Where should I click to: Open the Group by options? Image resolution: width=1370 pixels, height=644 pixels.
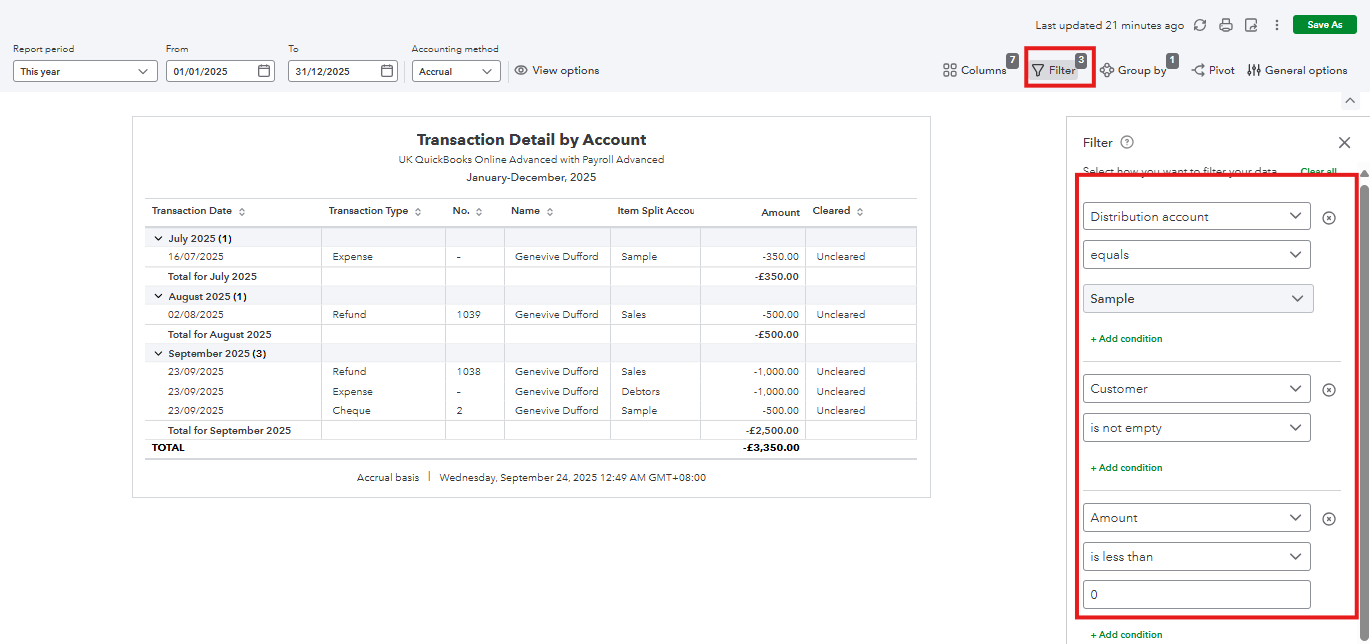[x=1133, y=71]
